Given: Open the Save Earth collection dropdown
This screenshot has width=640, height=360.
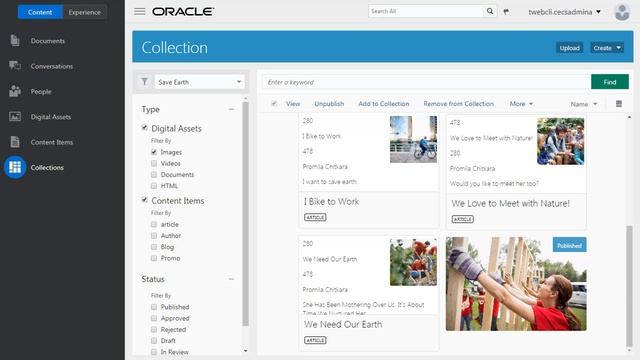Looking at the screenshot, I should [x=199, y=82].
